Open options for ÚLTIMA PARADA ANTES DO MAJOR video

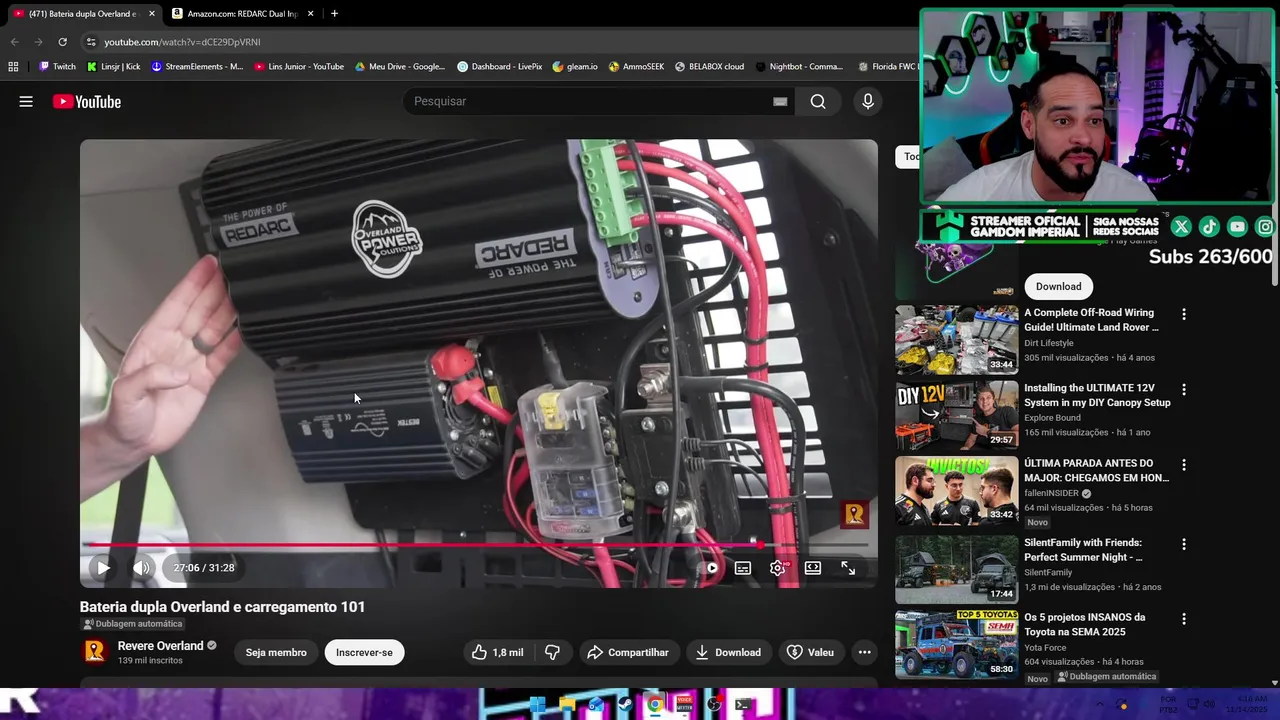point(1184,465)
